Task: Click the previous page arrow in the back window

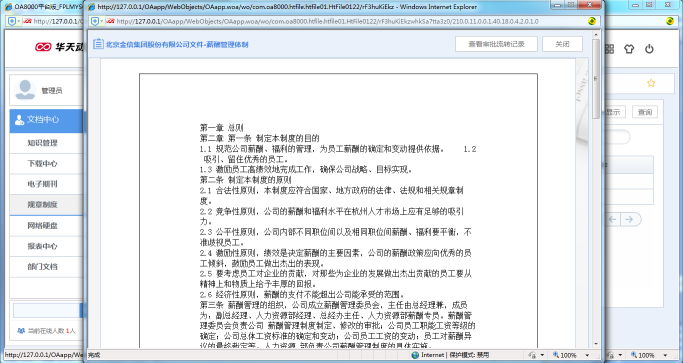Action: coord(612,219)
